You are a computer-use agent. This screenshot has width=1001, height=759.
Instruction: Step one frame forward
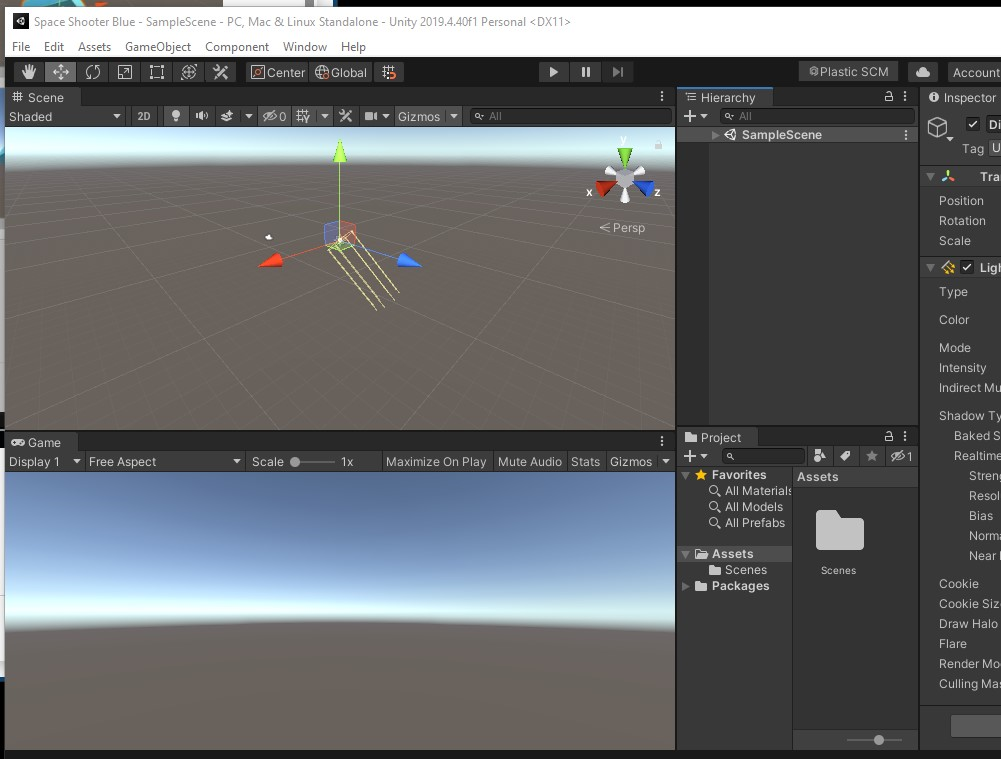point(617,72)
